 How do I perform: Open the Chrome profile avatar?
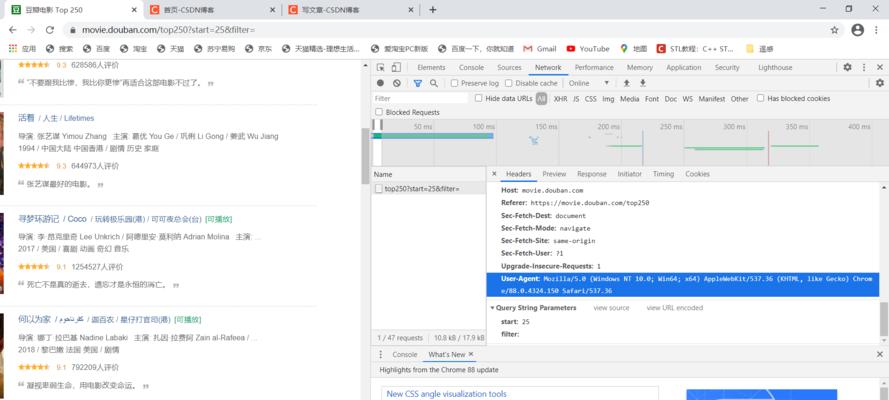(x=858, y=30)
